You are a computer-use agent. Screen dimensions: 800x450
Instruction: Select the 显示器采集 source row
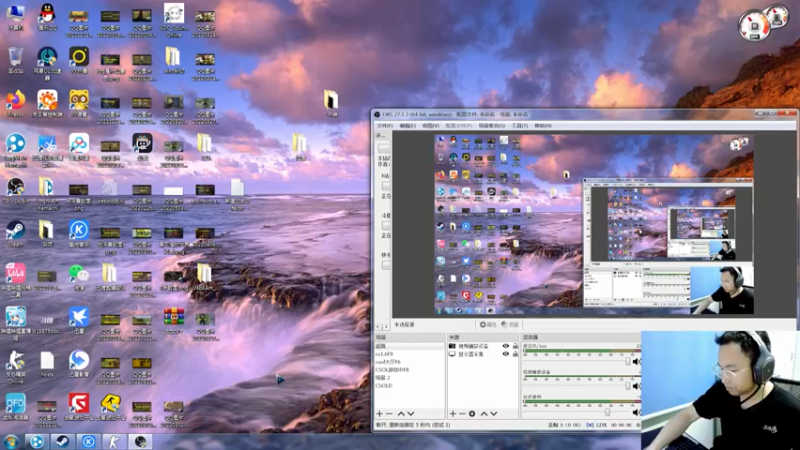click(483, 354)
